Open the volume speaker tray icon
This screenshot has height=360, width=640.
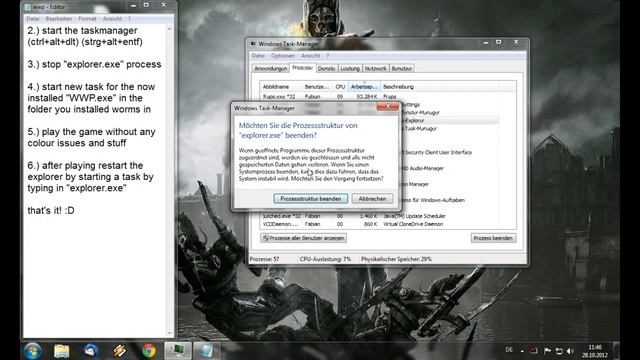pyautogui.click(x=570, y=351)
